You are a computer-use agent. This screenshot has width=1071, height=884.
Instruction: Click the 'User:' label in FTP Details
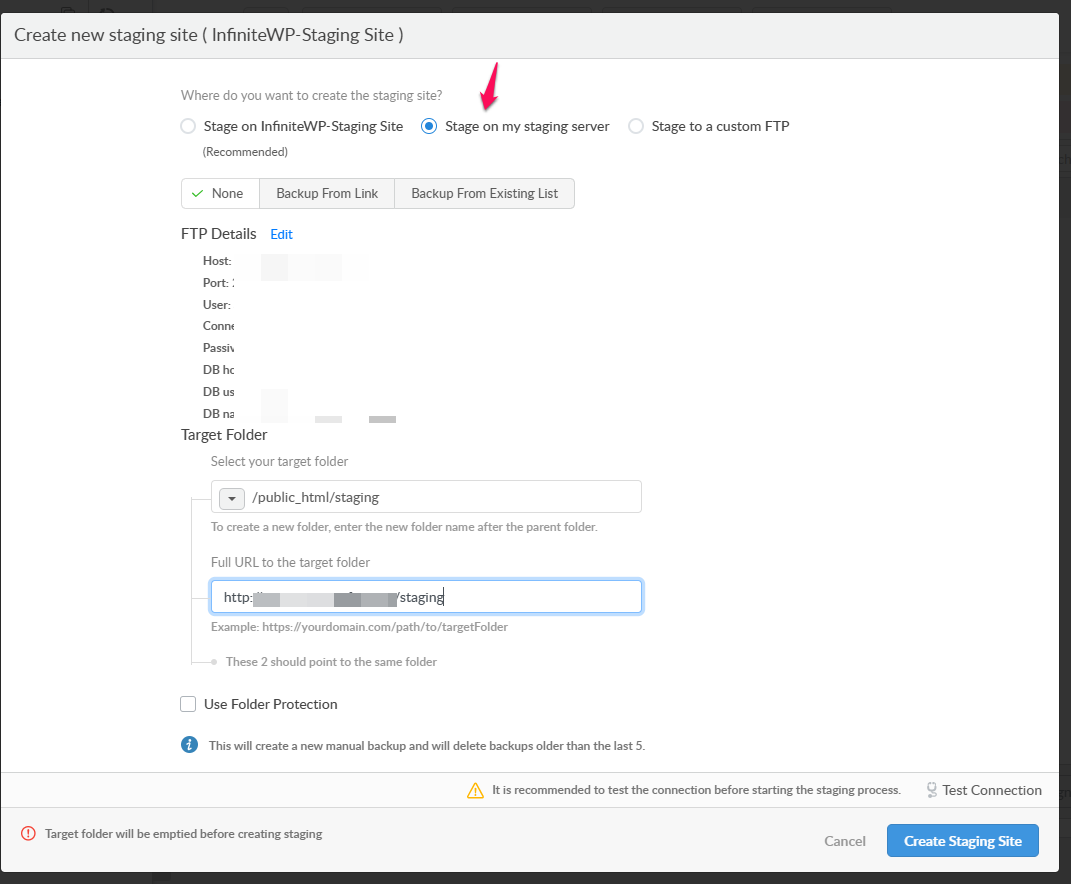point(217,305)
